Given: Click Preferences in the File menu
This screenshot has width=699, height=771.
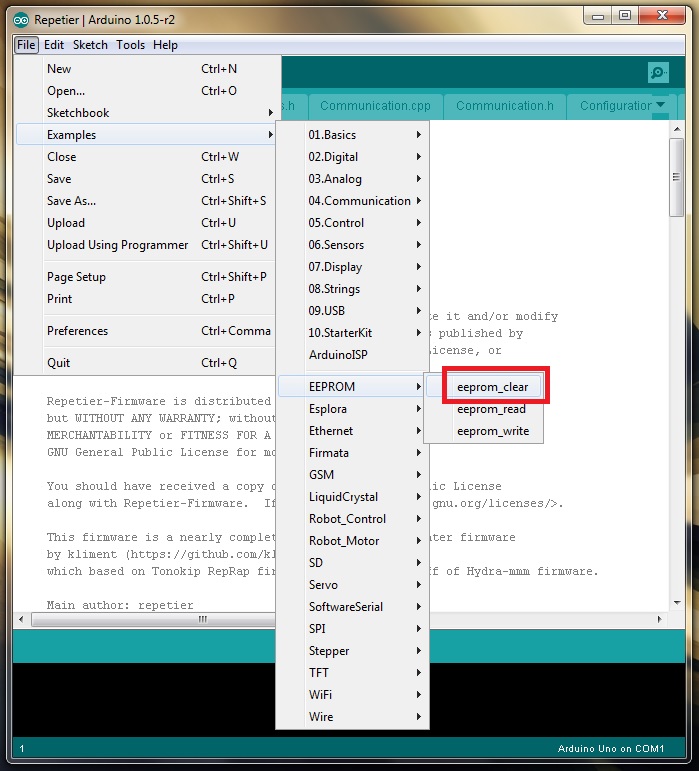Looking at the screenshot, I should tap(78, 331).
